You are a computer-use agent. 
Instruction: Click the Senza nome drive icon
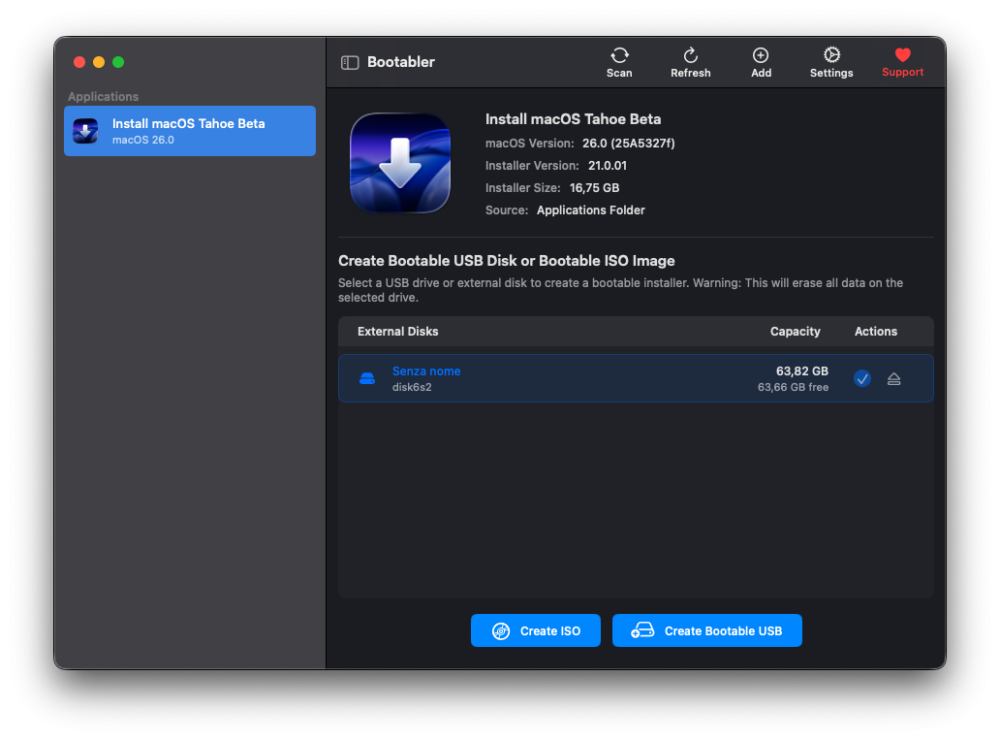coord(367,378)
